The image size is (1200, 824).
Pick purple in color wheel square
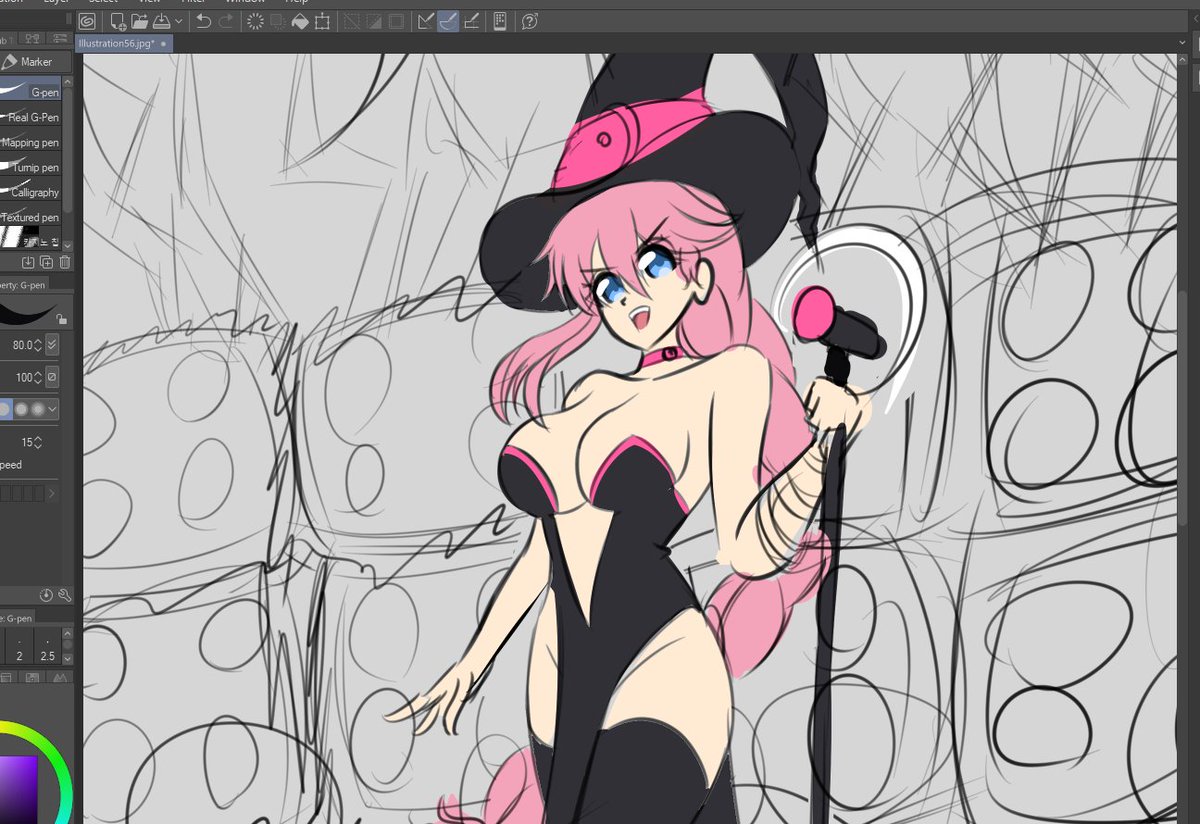point(18,788)
